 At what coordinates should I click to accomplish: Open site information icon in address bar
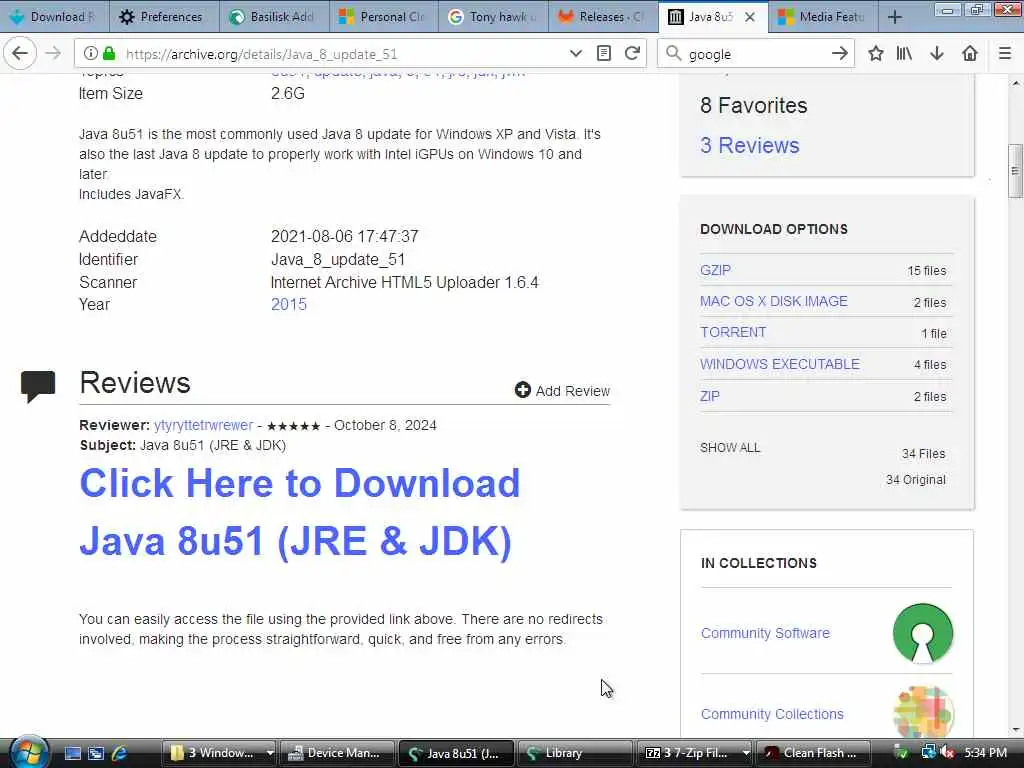[x=91, y=54]
